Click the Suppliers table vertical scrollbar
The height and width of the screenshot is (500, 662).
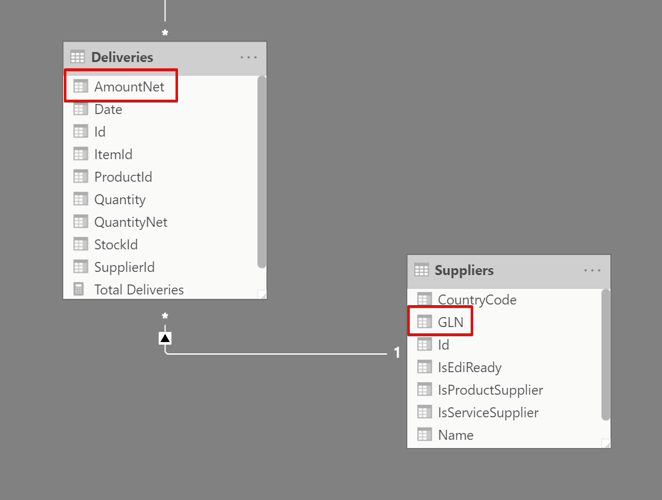pyautogui.click(x=606, y=355)
